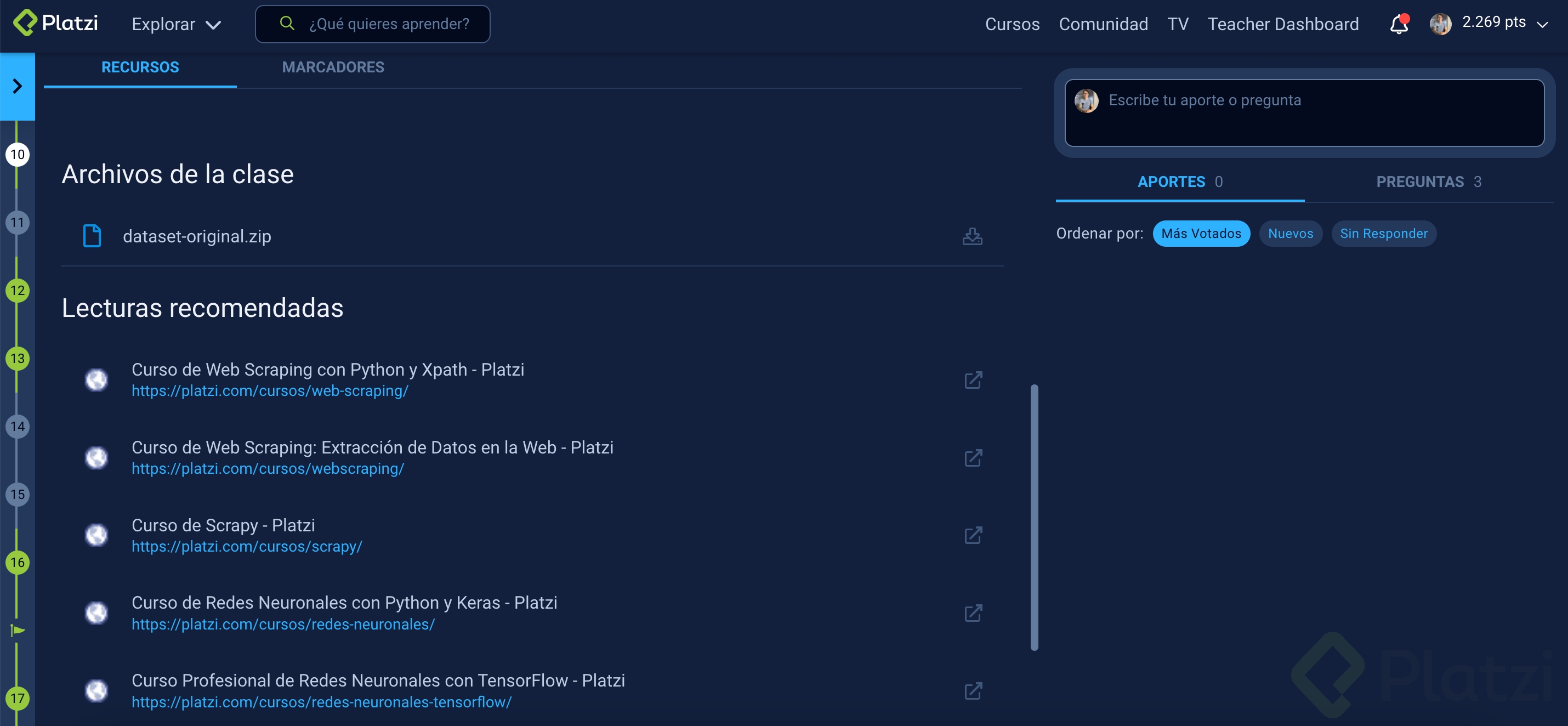The width and height of the screenshot is (1568, 726).
Task: Click the file icon next to dataset-original.zip
Action: [x=93, y=235]
